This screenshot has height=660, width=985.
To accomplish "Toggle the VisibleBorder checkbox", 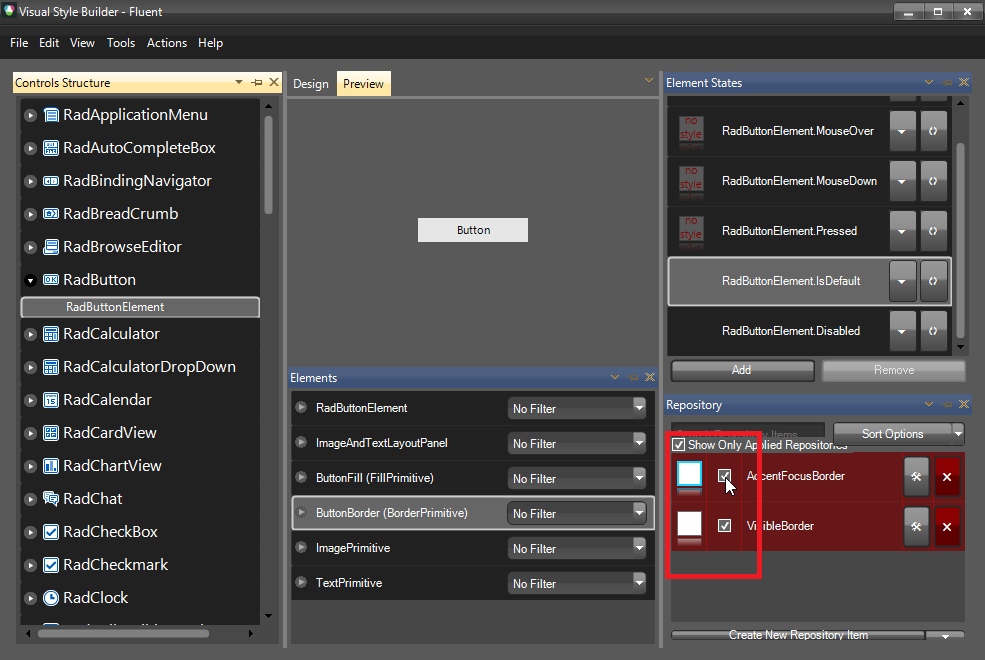I will (x=724, y=525).
